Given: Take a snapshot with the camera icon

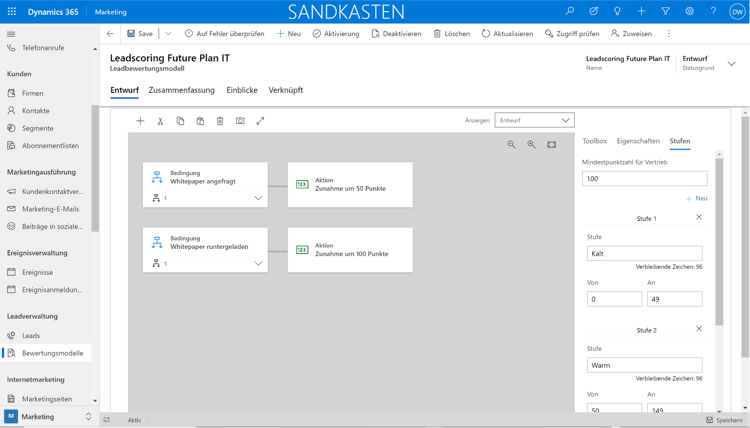Looking at the screenshot, I should [240, 121].
